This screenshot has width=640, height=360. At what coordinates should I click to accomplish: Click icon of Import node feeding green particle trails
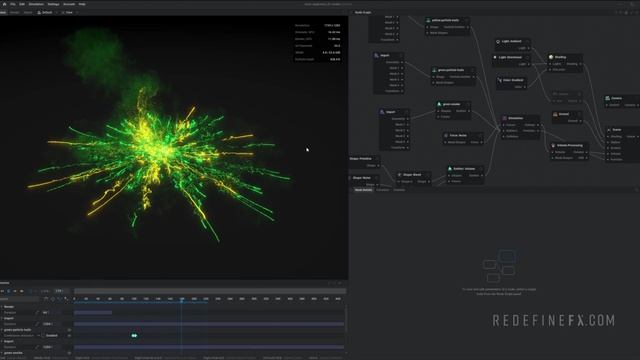376,56
